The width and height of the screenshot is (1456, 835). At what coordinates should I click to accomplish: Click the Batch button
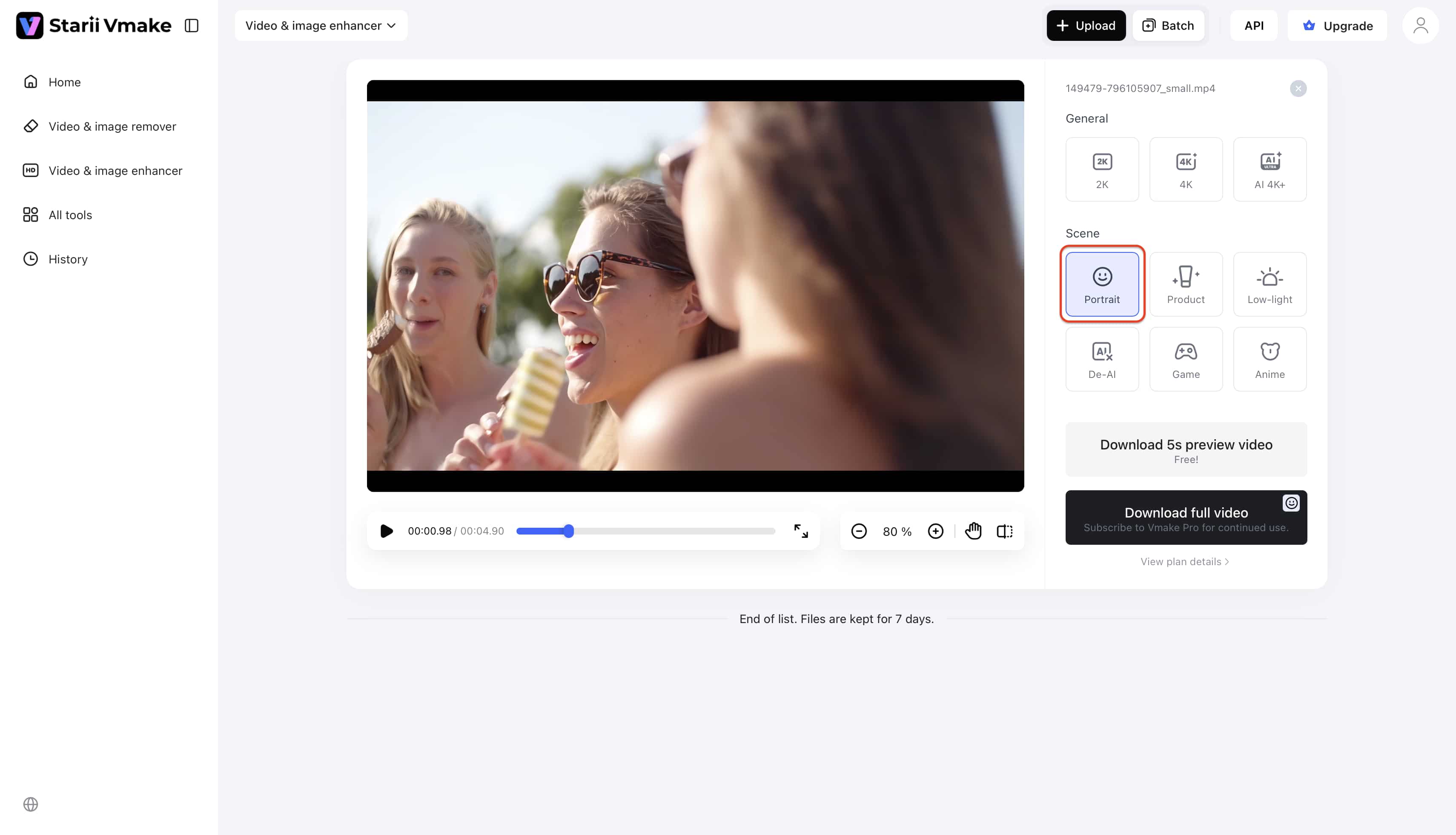1168,25
